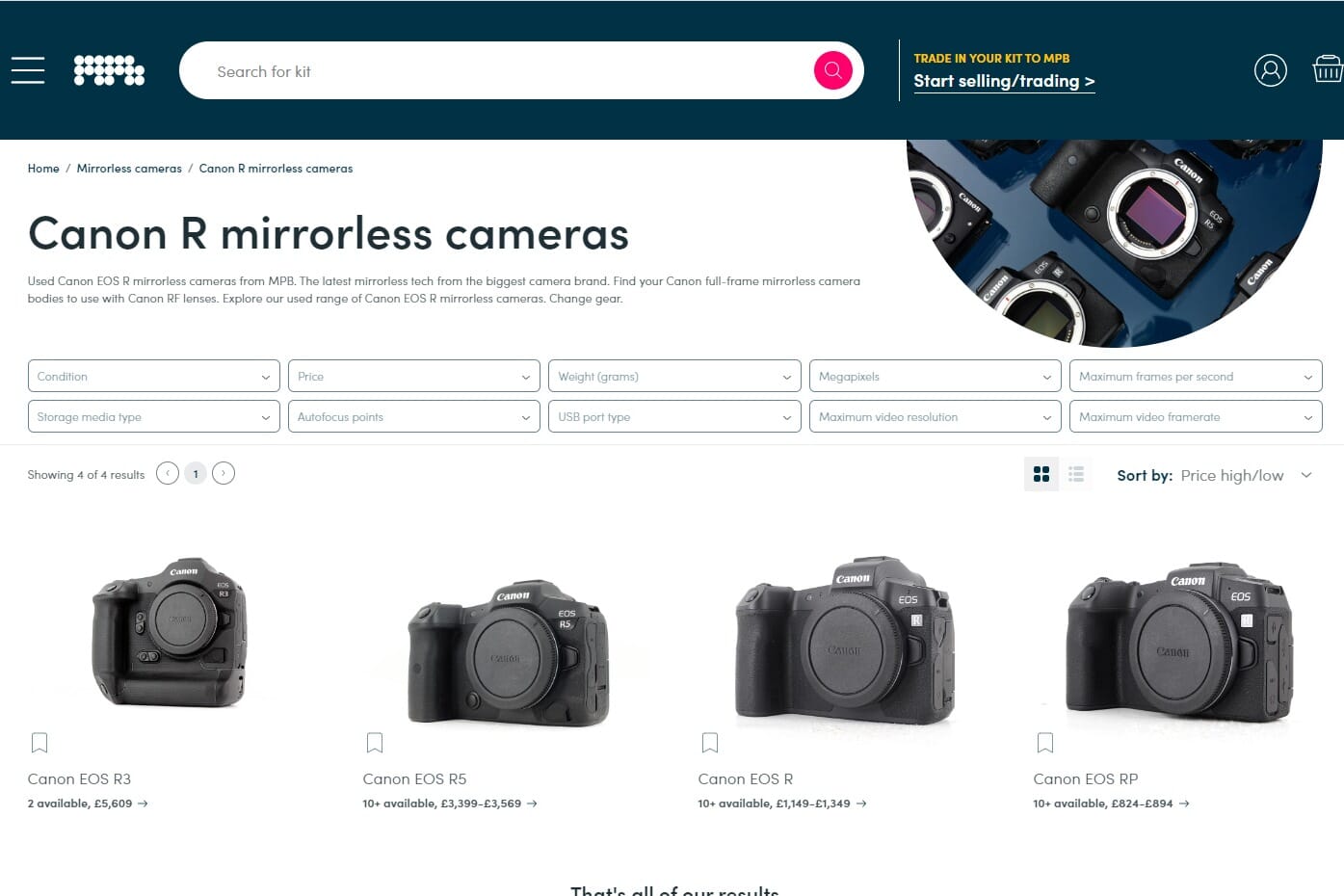Open the hamburger navigation menu
The image size is (1344, 896).
(x=28, y=70)
